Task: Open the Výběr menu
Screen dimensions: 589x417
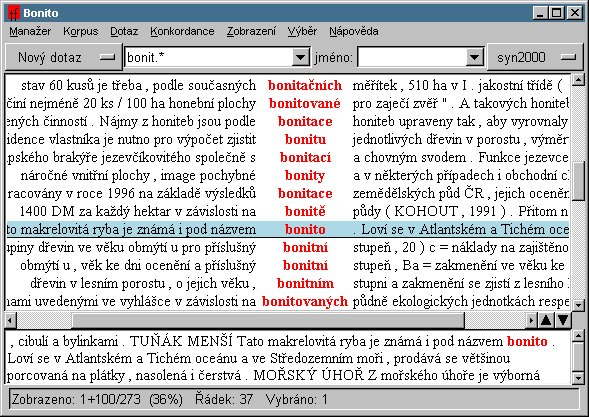Action: point(302,31)
